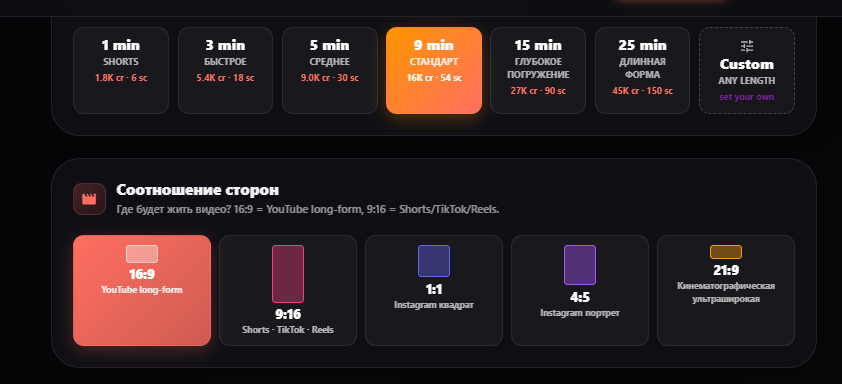Image resolution: width=842 pixels, height=384 pixels.
Task: Pick the Instagram портрет format
Action: tap(580, 291)
